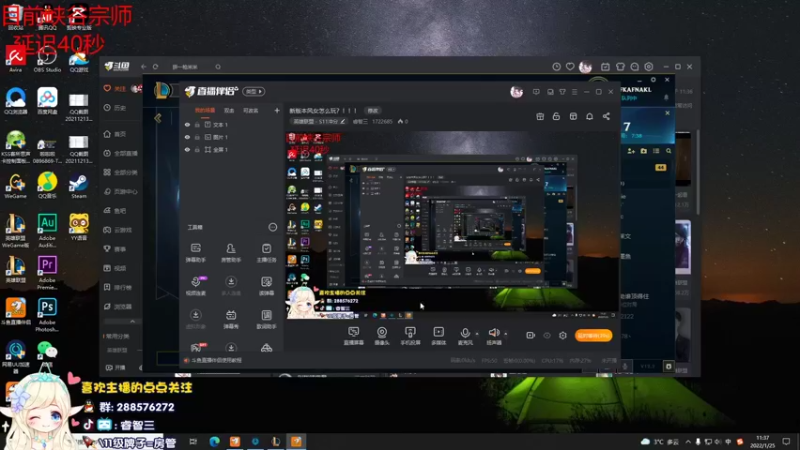Open the 歌词助手 tool in the toolbox

click(266, 319)
